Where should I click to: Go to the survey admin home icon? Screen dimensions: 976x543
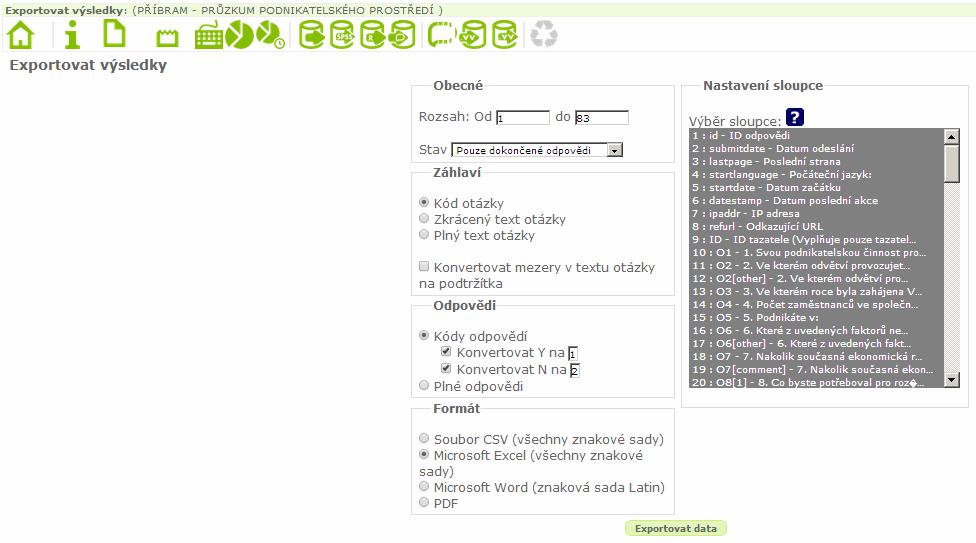[21, 34]
